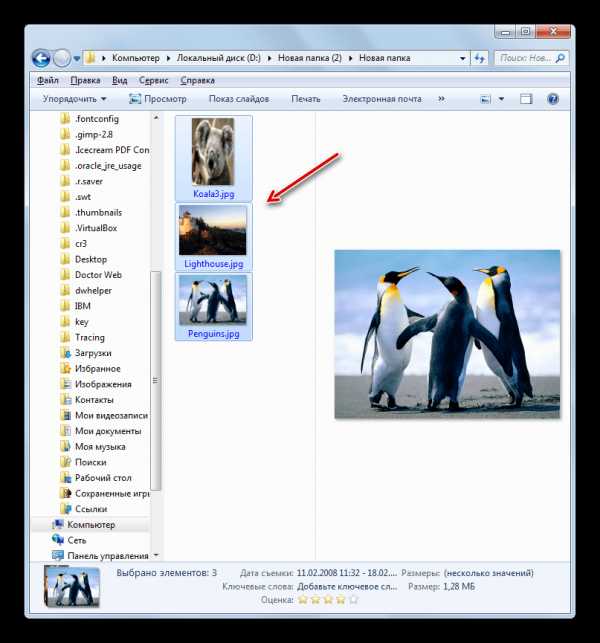Click Электронная почта toolbar button
600x643 pixels.
click(382, 99)
